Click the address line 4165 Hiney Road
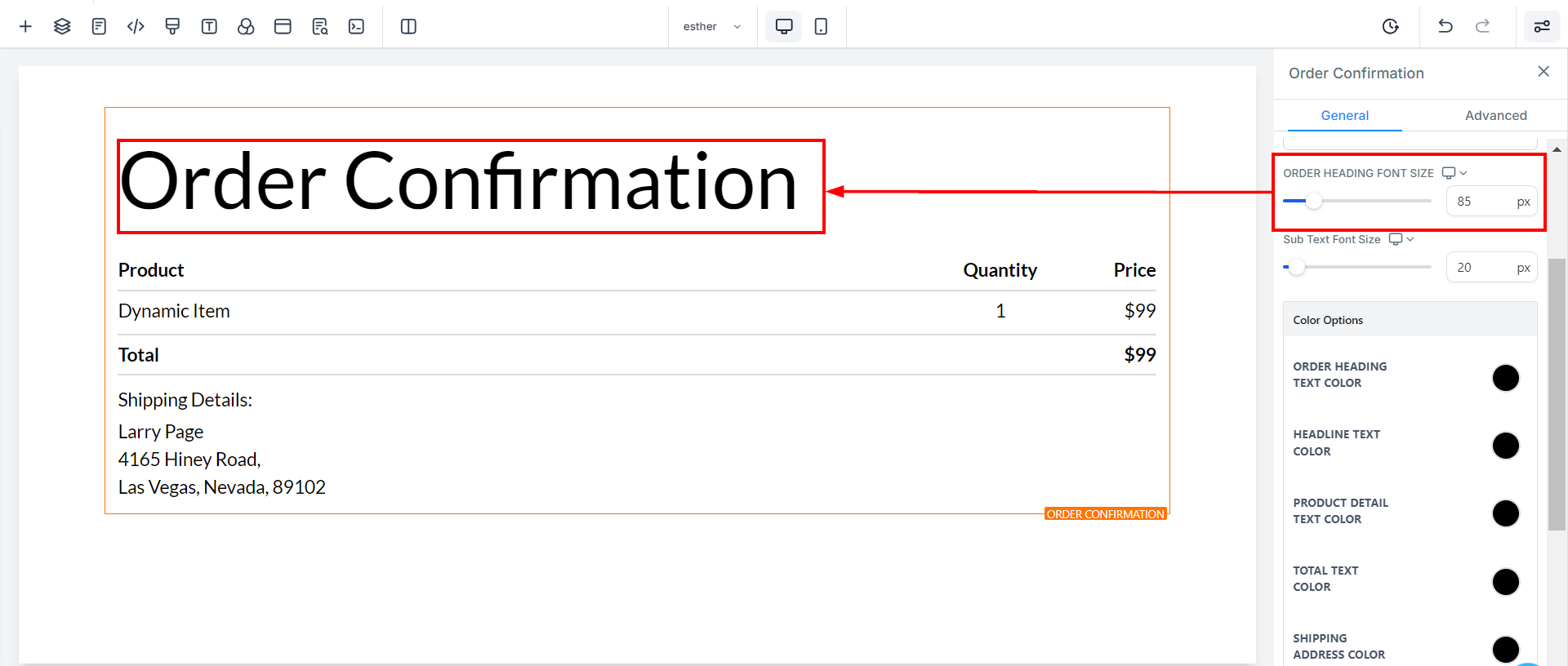Viewport: 1568px width, 666px height. 189,460
